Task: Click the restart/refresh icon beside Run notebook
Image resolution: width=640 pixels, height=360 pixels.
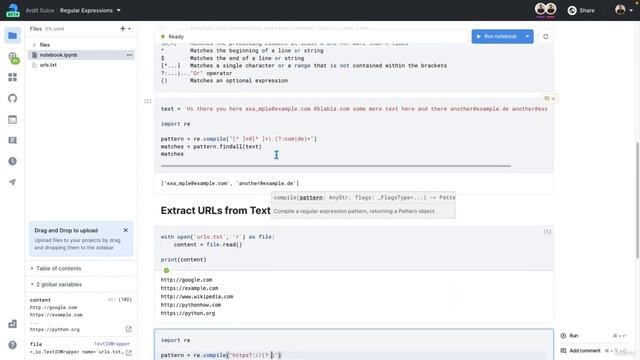Action: coord(546,36)
